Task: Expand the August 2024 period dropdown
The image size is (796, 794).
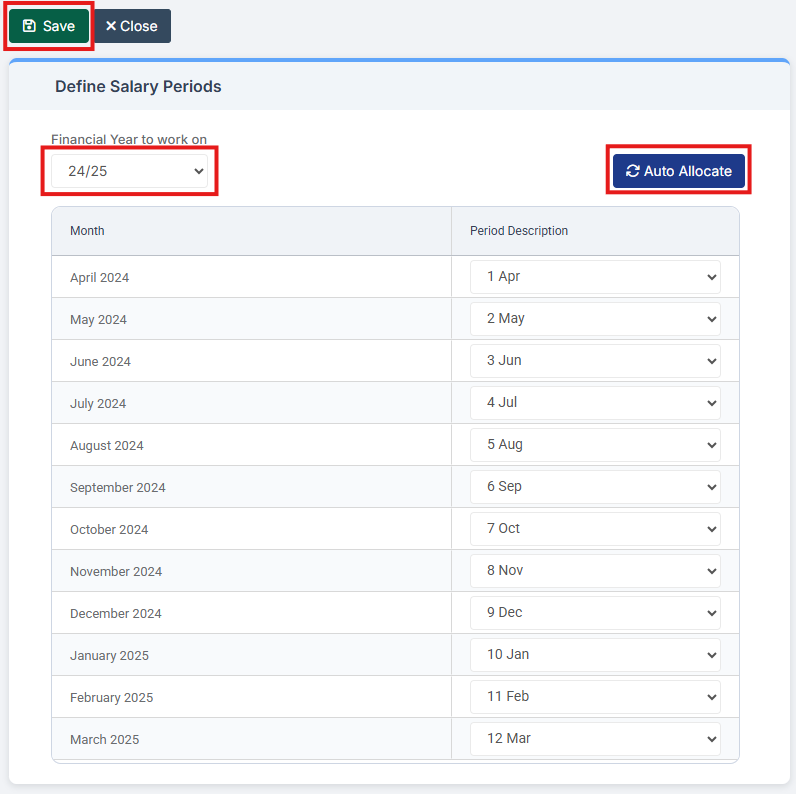Action: coord(595,445)
